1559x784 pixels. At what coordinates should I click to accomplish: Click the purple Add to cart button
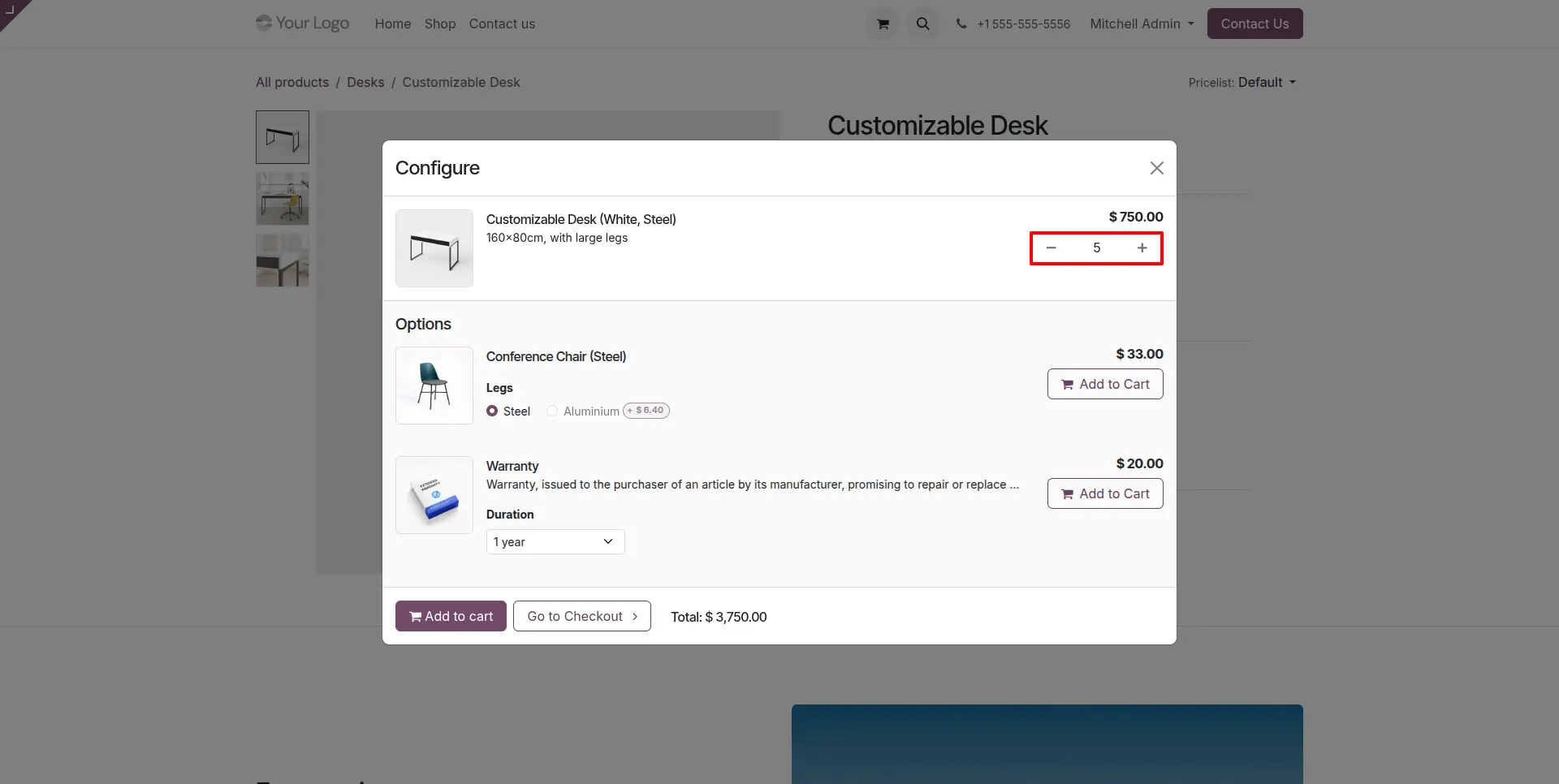coord(451,616)
